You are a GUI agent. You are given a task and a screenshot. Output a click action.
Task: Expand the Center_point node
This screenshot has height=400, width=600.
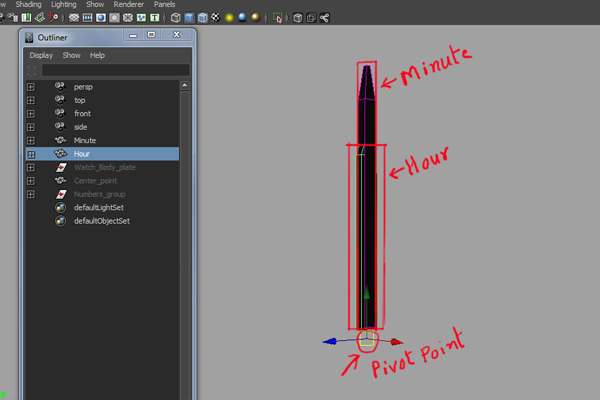point(31,181)
